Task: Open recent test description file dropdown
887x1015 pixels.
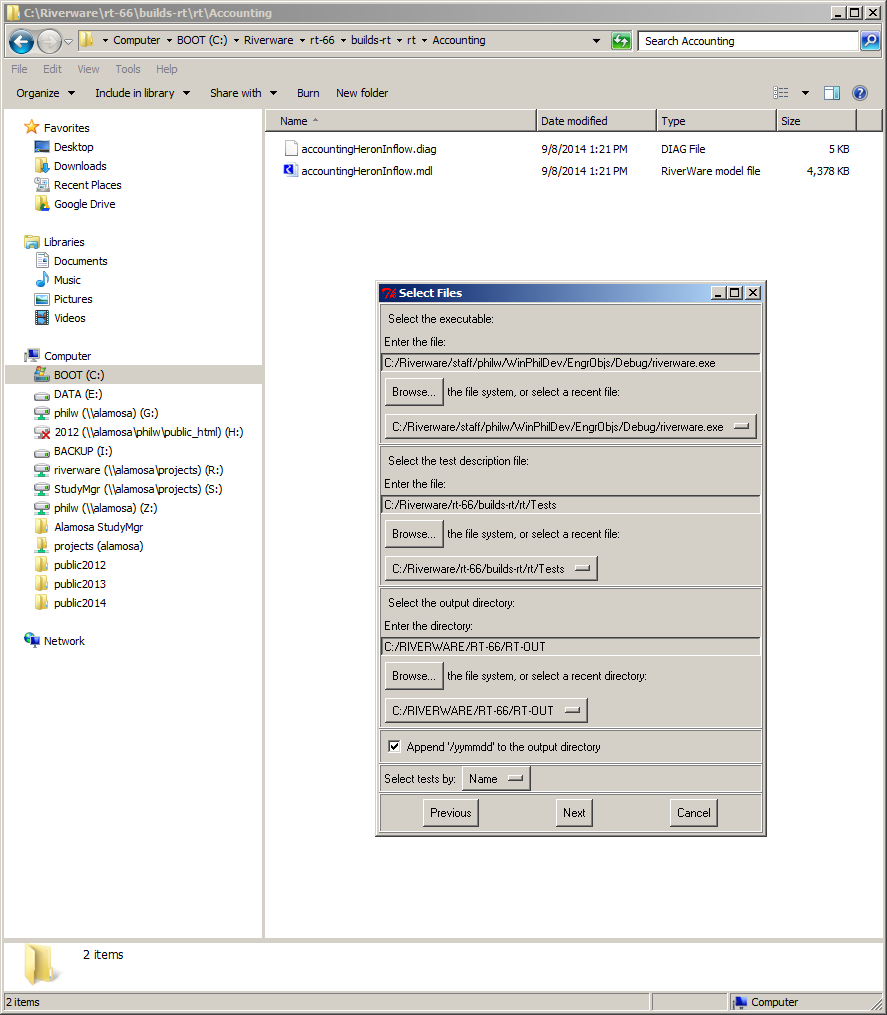Action: tap(491, 568)
